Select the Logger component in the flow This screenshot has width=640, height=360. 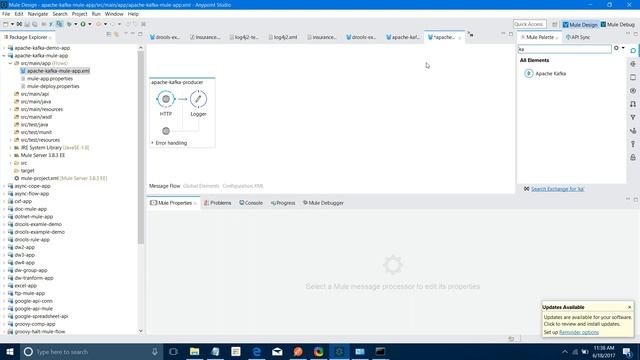click(198, 99)
